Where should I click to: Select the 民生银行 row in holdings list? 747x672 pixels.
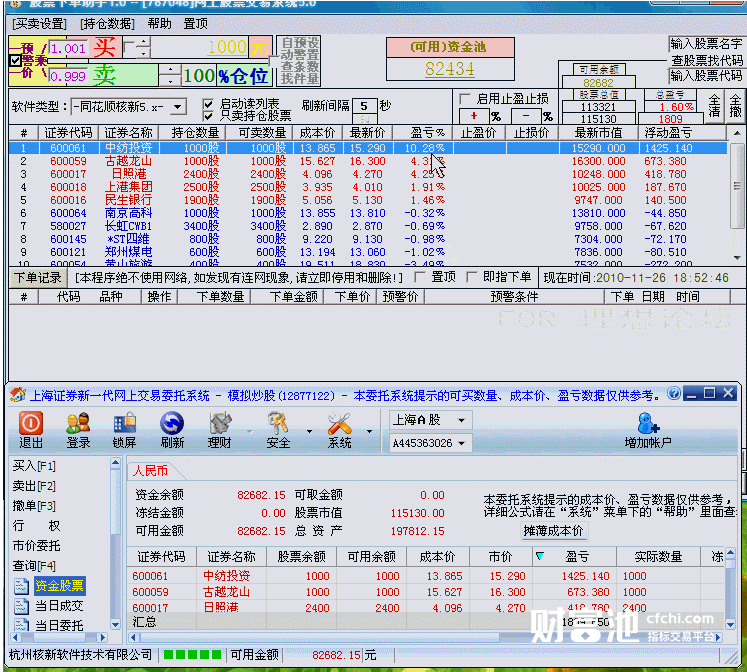pyautogui.click(x=368, y=200)
